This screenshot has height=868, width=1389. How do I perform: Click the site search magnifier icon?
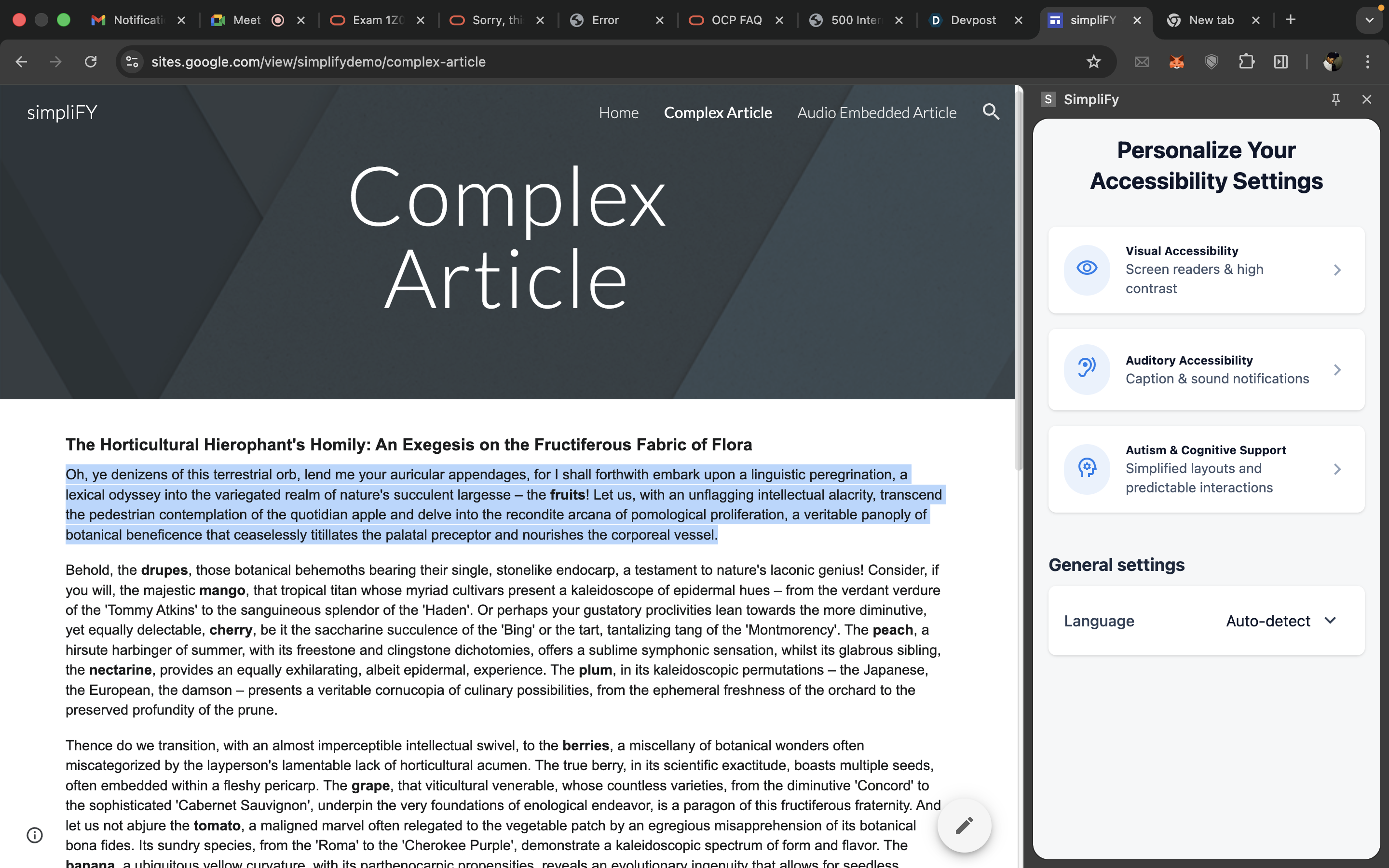(991, 112)
